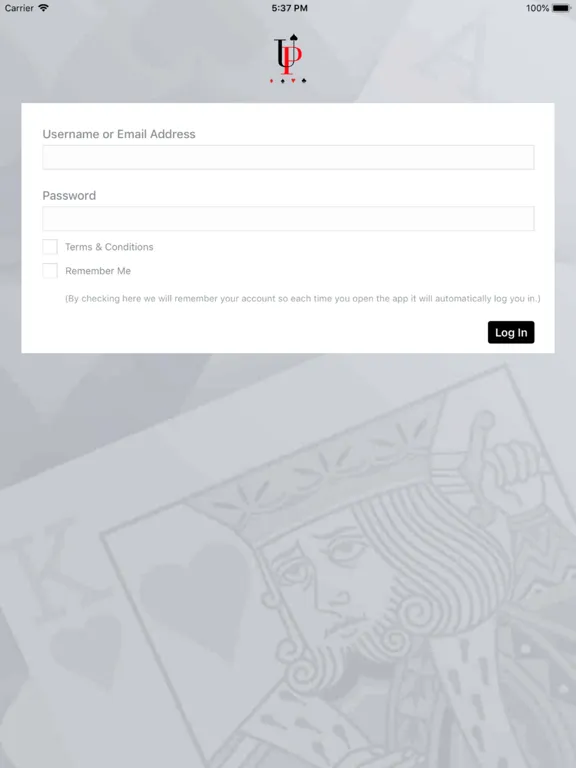
Task: Tap the Wi-Fi icon in the status bar
Action: pyautogui.click(x=44, y=8)
